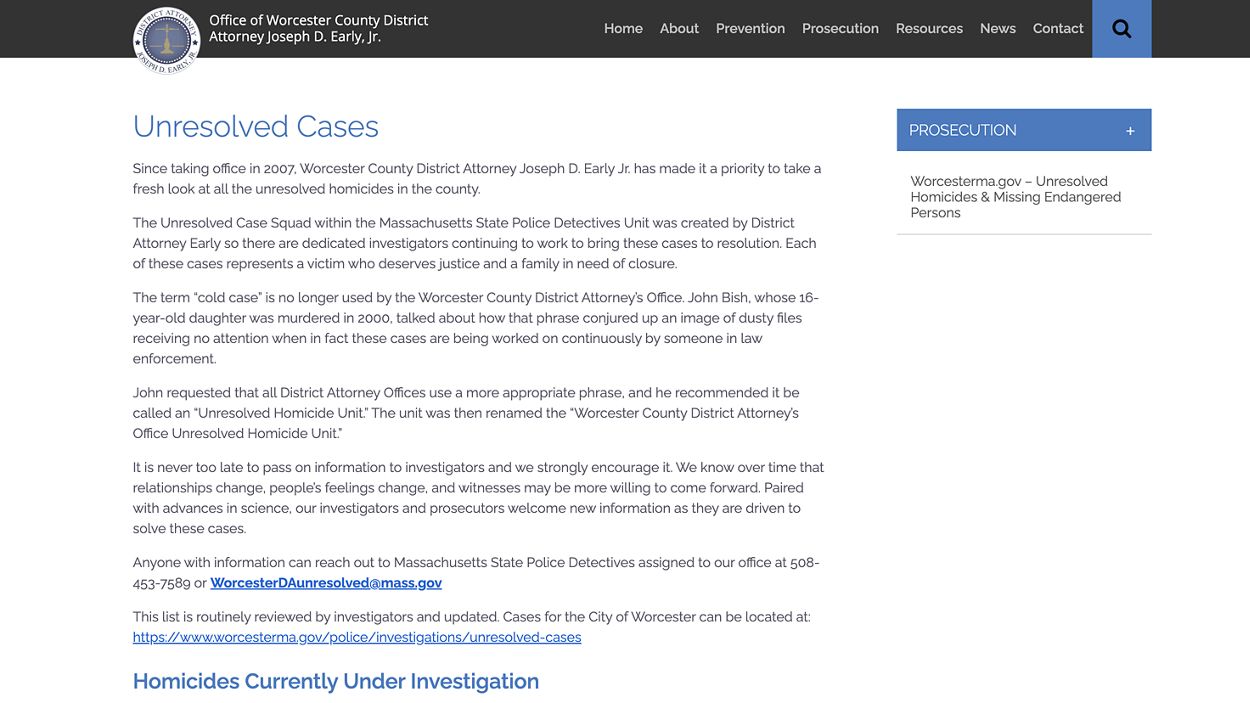Click the "Unresolved Cases" page heading
Viewport: 1250px width, 703px height.
pos(256,126)
